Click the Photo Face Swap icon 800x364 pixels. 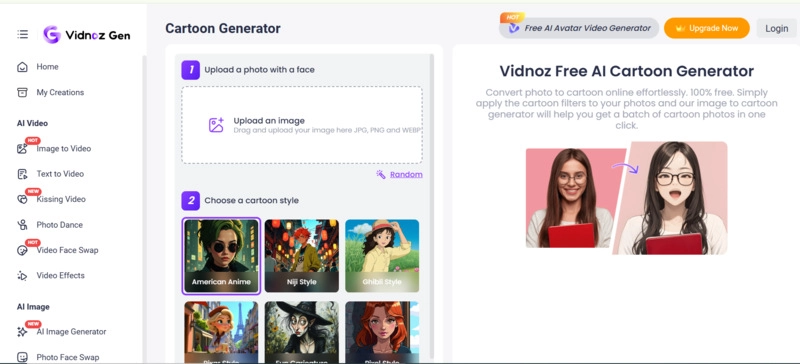22,357
